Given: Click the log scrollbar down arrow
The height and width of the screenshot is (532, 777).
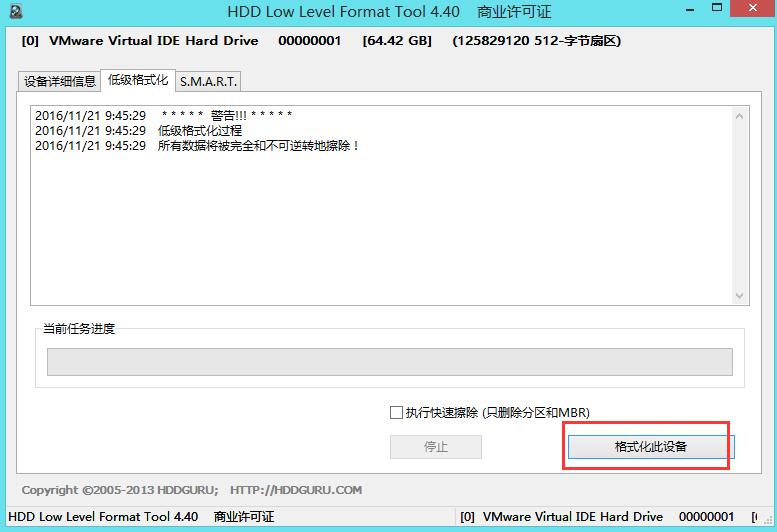Looking at the screenshot, I should tap(739, 296).
